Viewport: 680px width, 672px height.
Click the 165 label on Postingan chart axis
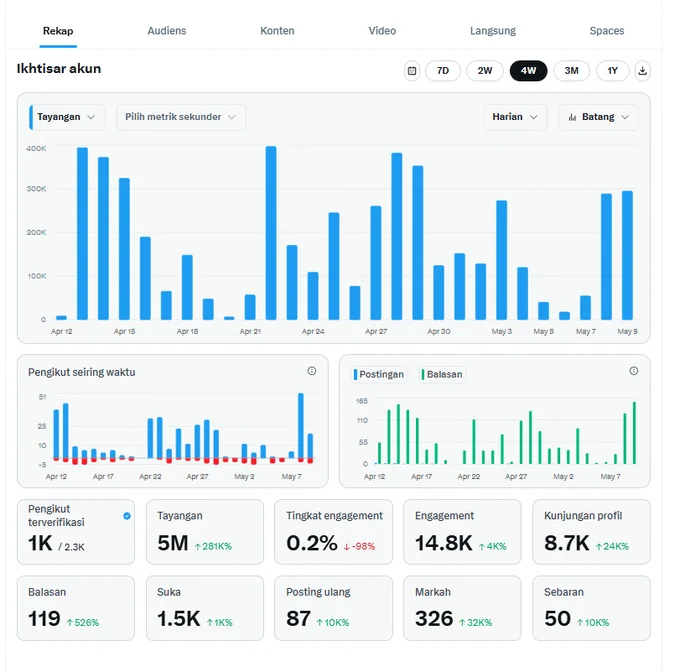362,401
